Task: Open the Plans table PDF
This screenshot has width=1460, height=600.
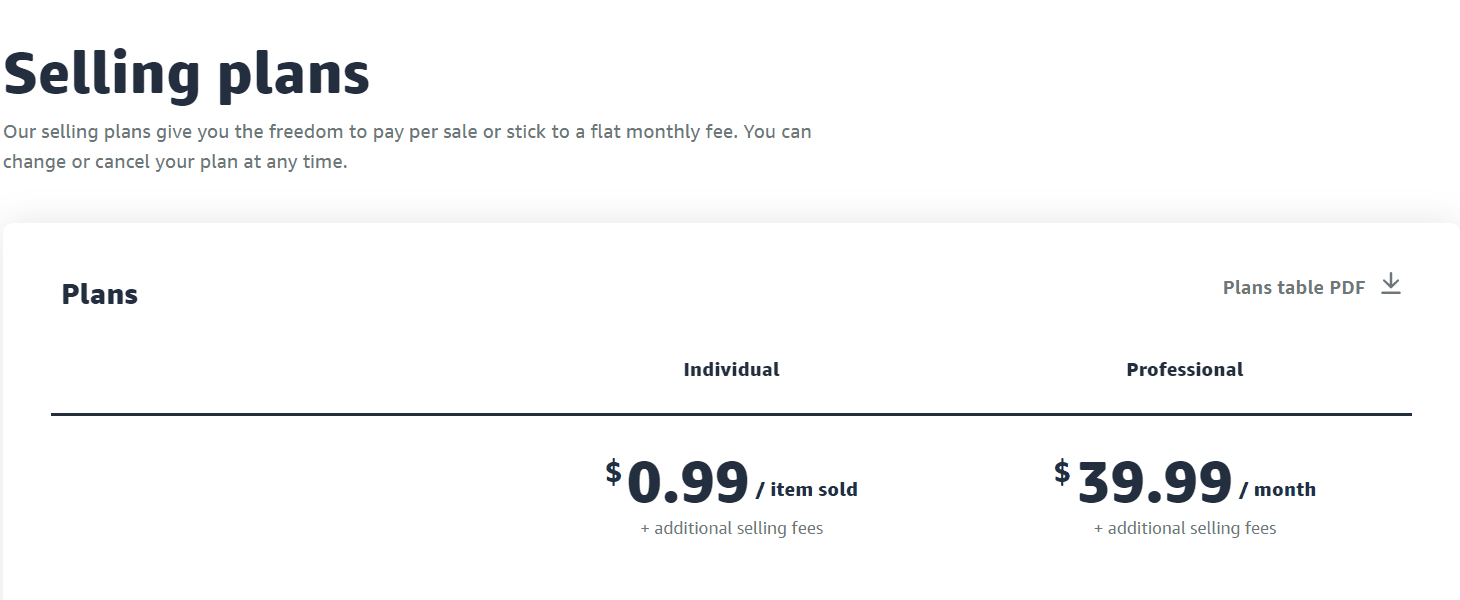Action: coord(1294,287)
